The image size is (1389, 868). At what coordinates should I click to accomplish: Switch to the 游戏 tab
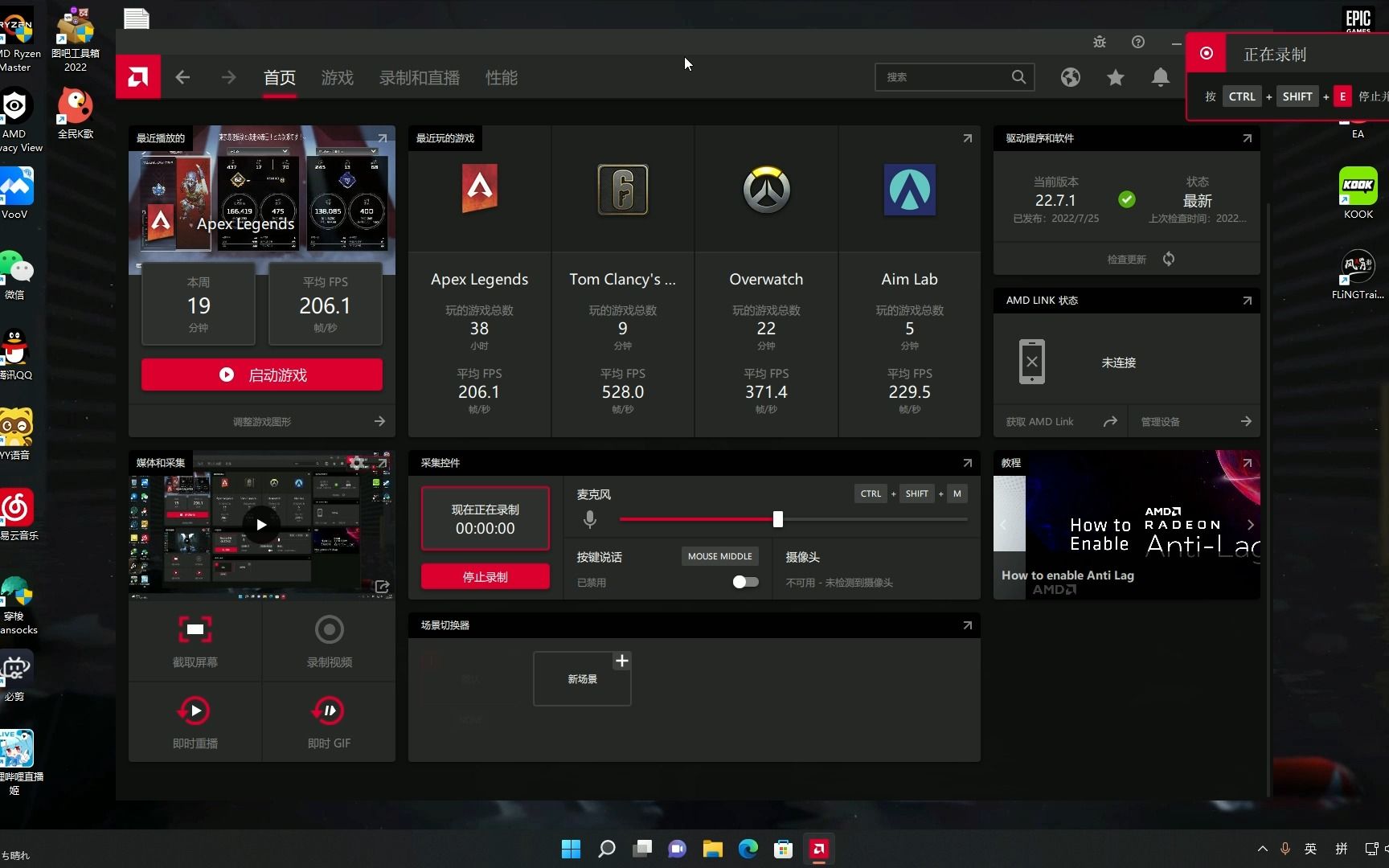tap(338, 78)
